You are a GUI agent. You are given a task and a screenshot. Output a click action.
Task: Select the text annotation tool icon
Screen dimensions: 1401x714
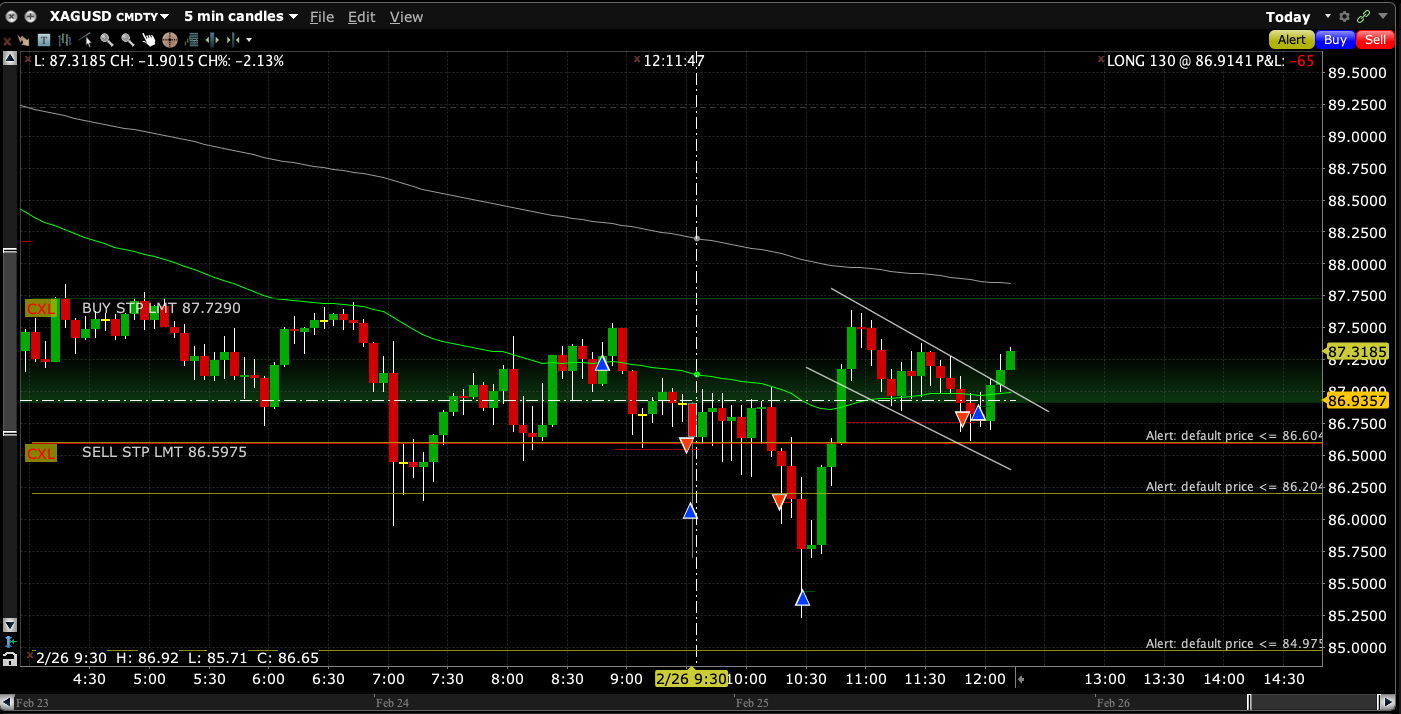pyautogui.click(x=43, y=40)
